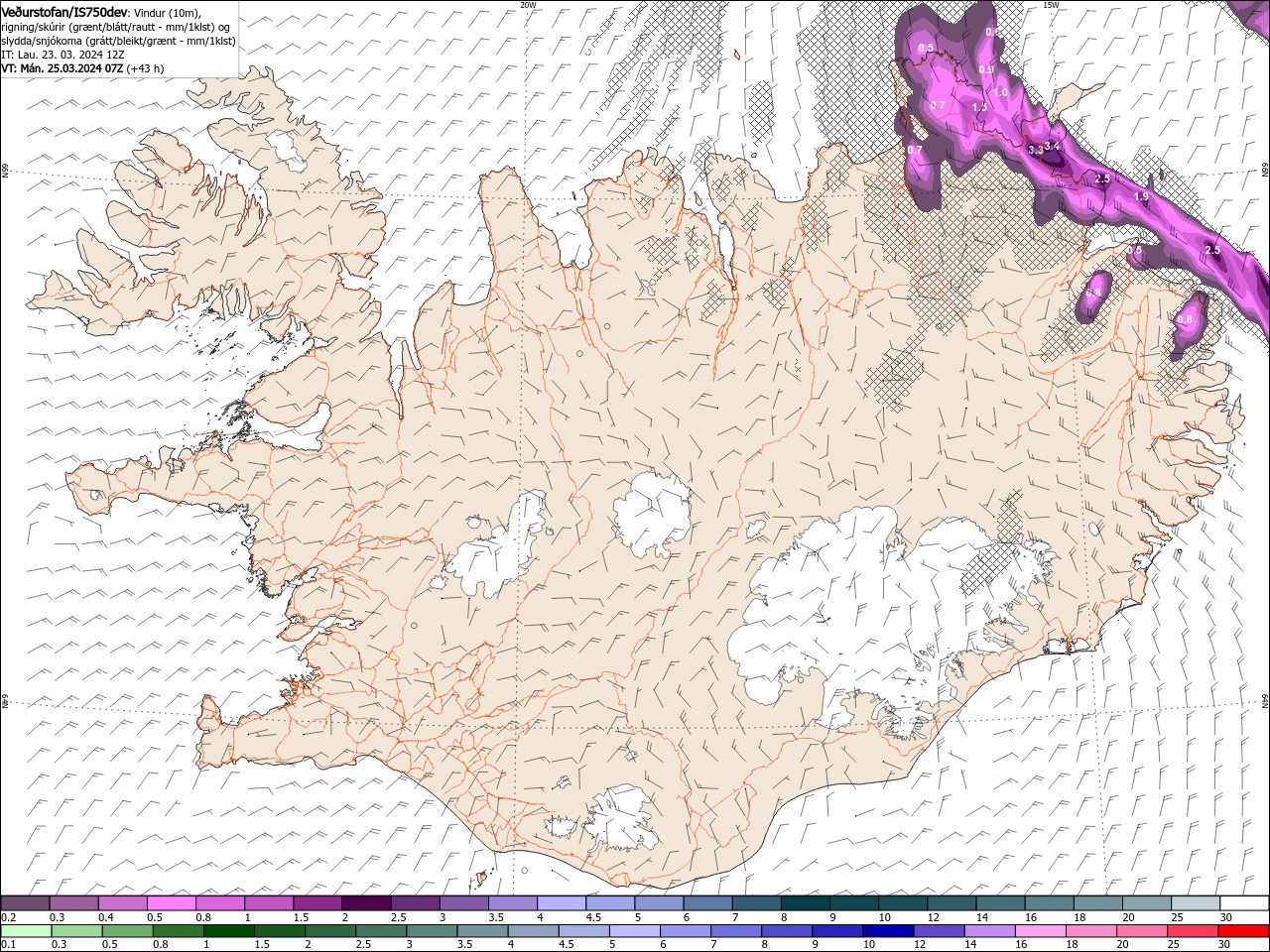Pick top-row legend swatch between 0.2 and 0.3

click(x=25, y=903)
